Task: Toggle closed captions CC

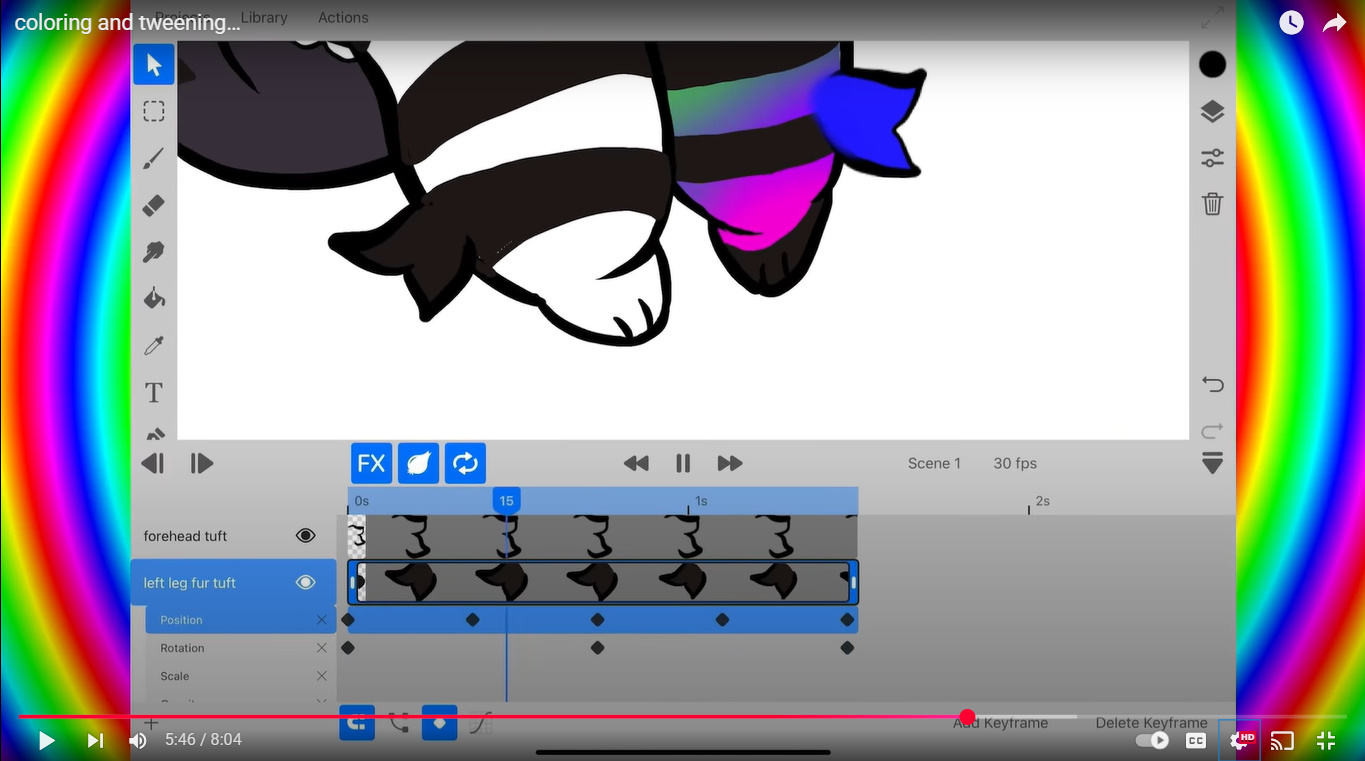Action: (x=1196, y=741)
